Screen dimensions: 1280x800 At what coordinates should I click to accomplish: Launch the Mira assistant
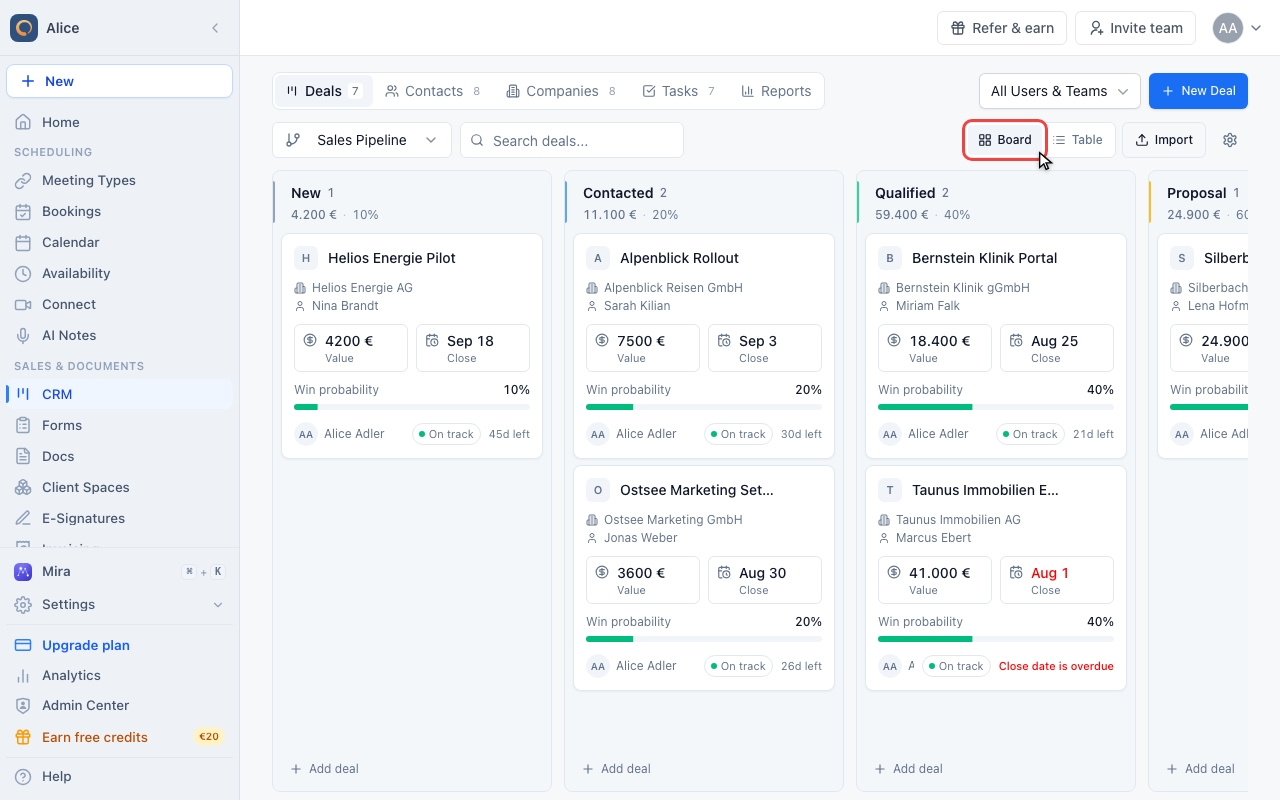[x=120, y=571]
